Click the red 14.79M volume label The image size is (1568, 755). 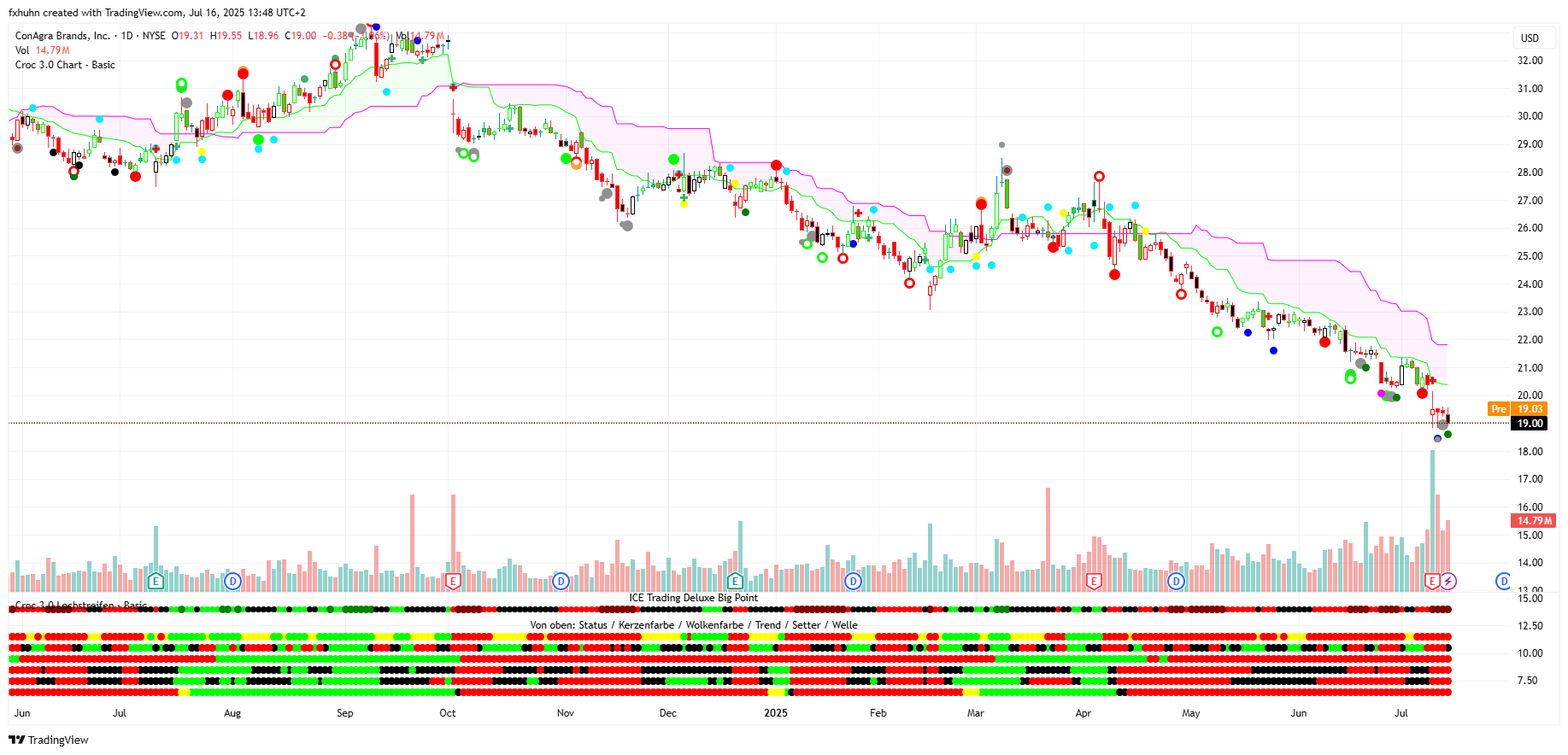click(1534, 521)
